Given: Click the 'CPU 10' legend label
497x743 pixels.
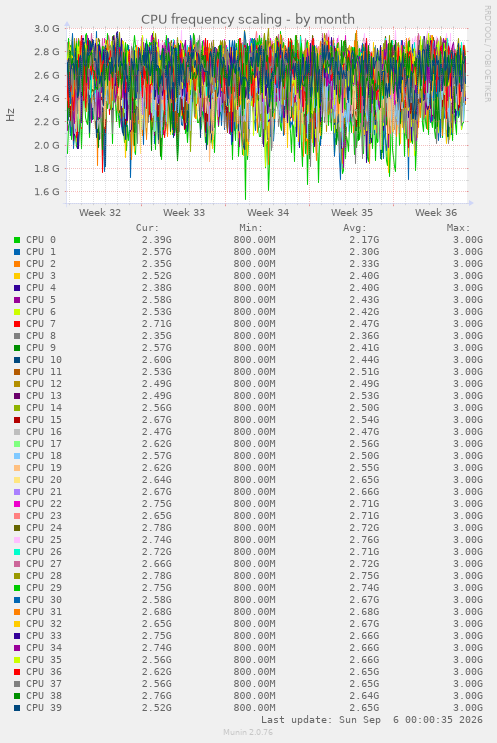Looking at the screenshot, I should point(44,360).
